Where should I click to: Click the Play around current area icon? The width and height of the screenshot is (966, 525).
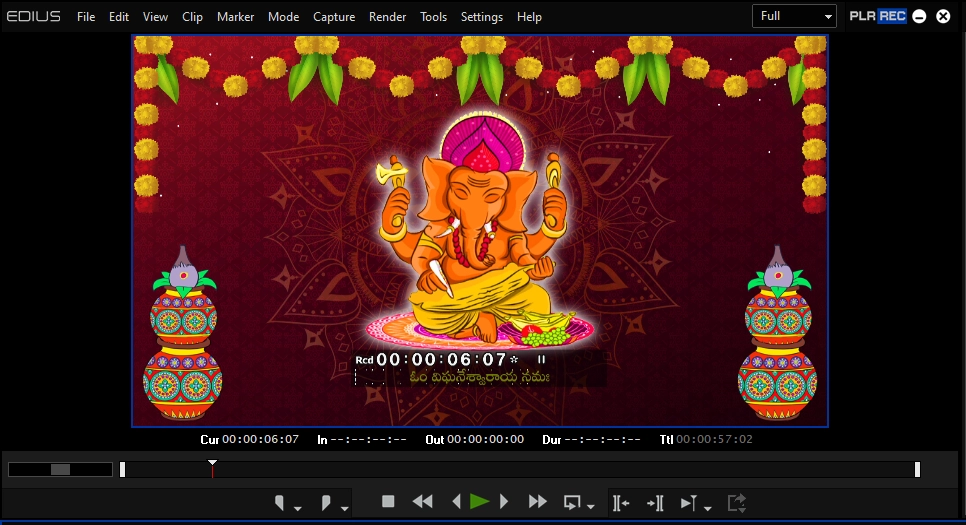[688, 503]
